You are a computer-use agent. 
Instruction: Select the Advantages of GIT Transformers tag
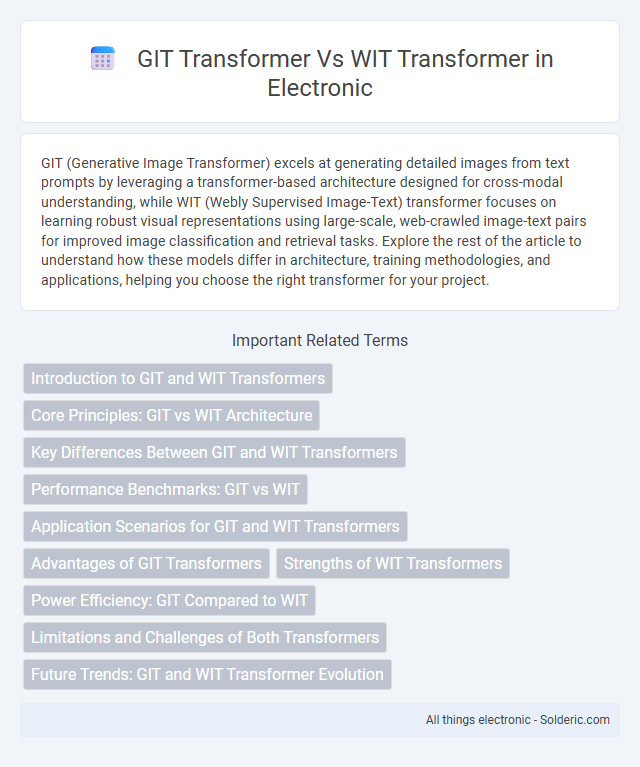146,564
